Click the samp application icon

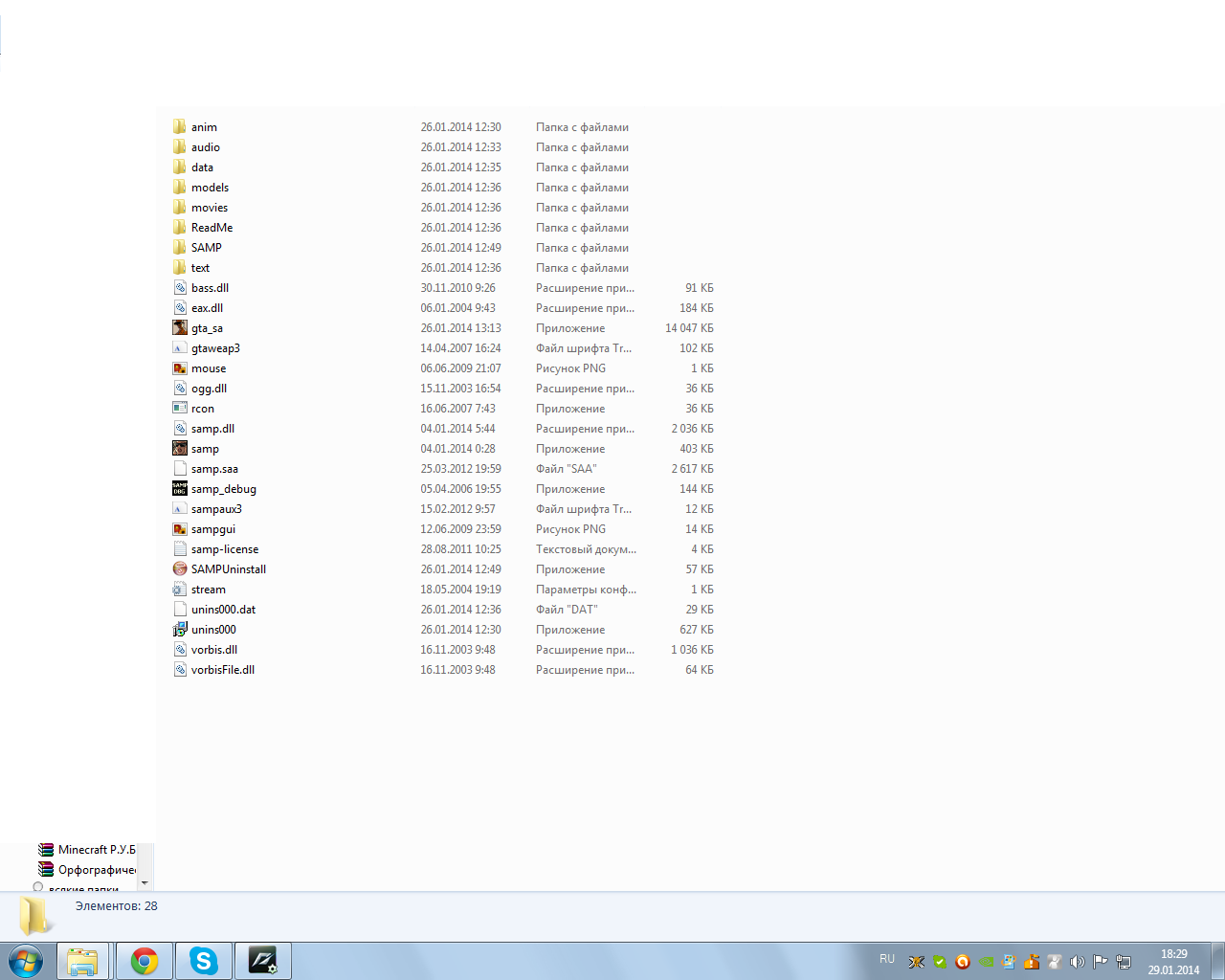[x=180, y=449]
